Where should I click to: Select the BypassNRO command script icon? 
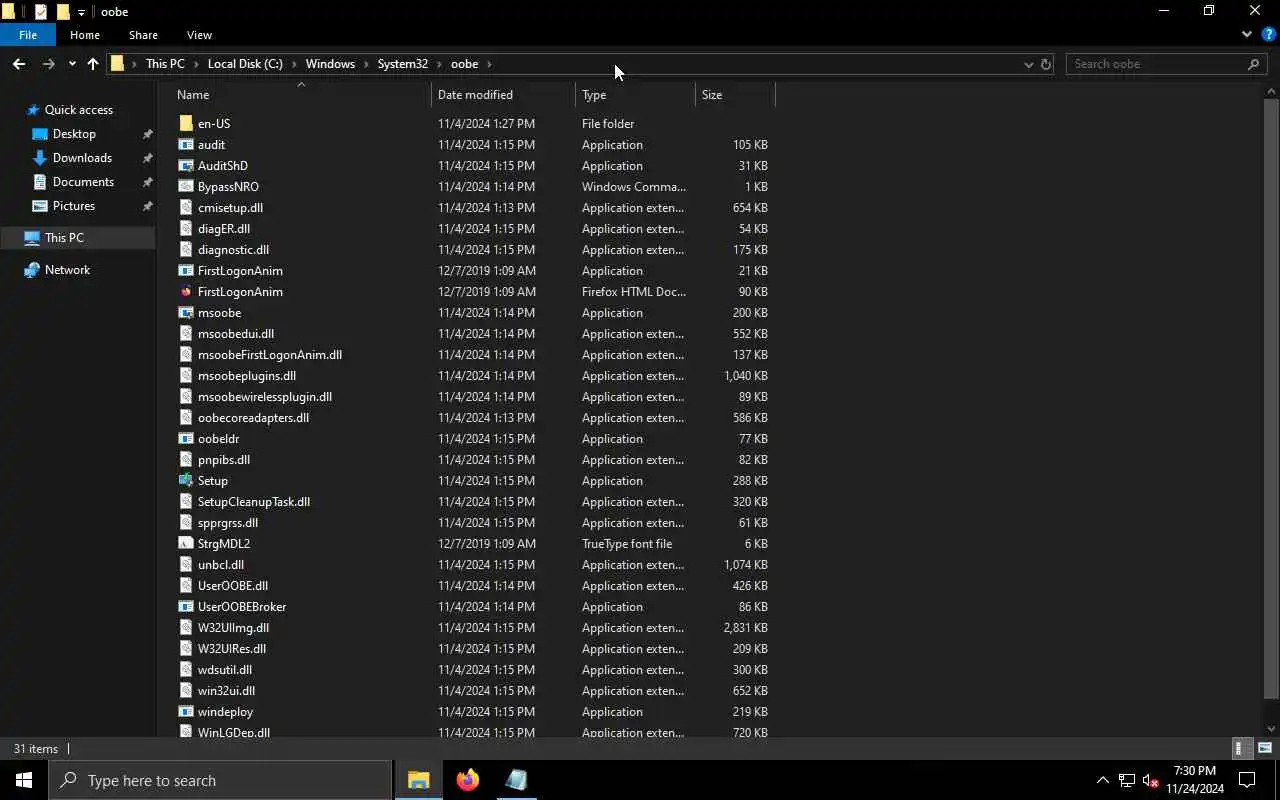pos(186,187)
